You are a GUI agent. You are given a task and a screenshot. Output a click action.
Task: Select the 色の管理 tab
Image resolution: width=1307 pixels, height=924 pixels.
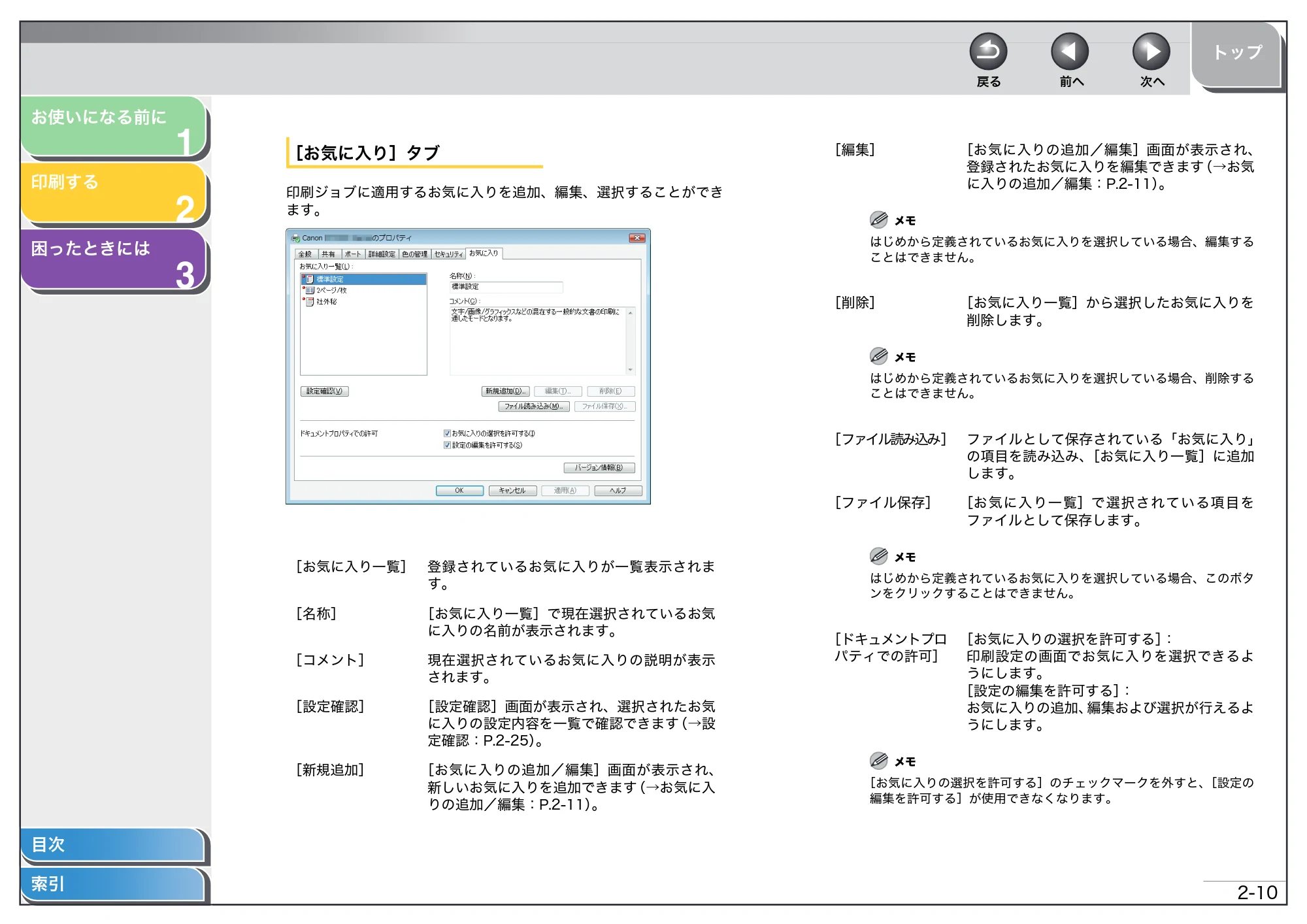414,254
